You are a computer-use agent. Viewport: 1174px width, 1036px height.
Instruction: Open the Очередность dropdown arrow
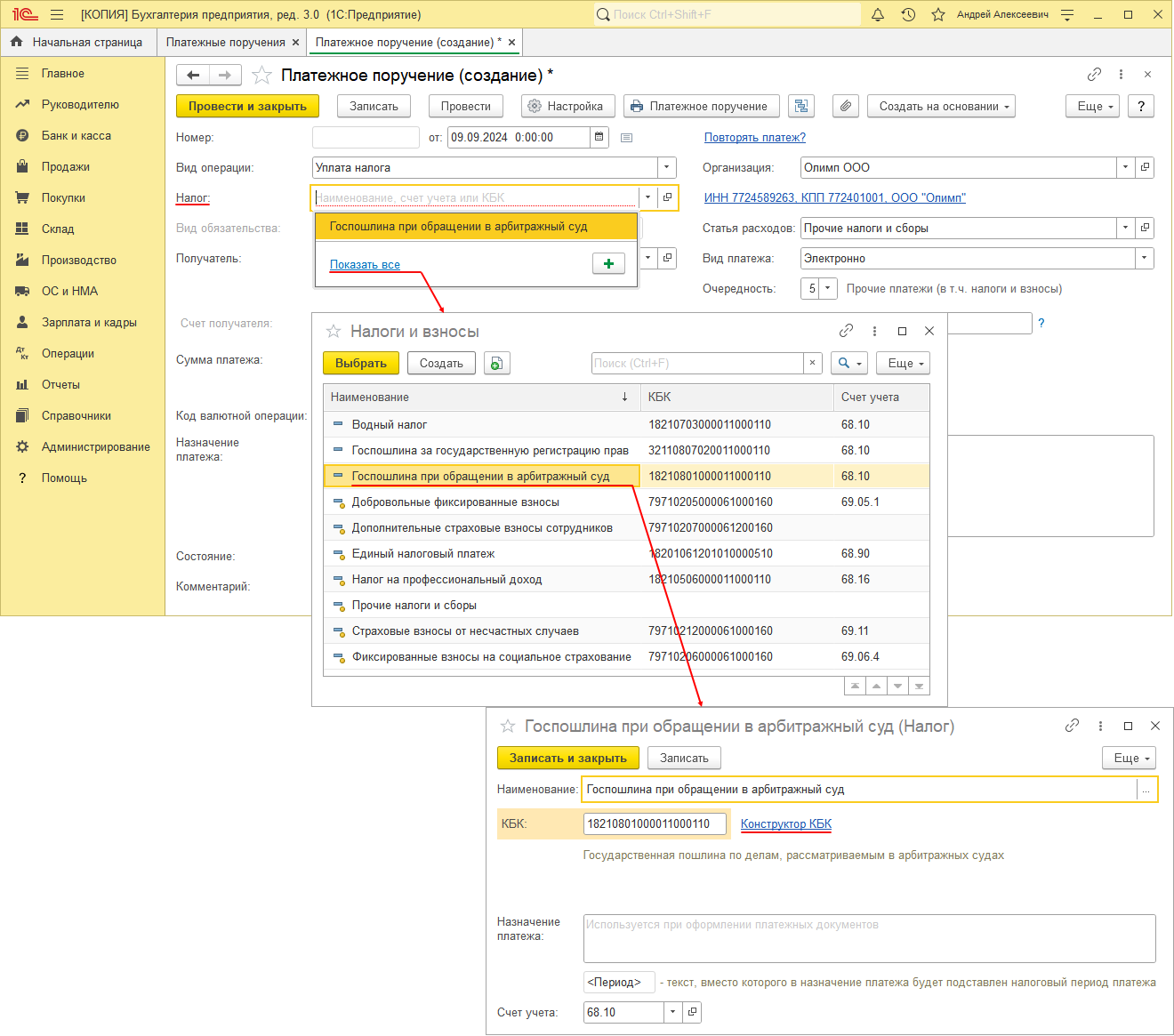pos(828,288)
